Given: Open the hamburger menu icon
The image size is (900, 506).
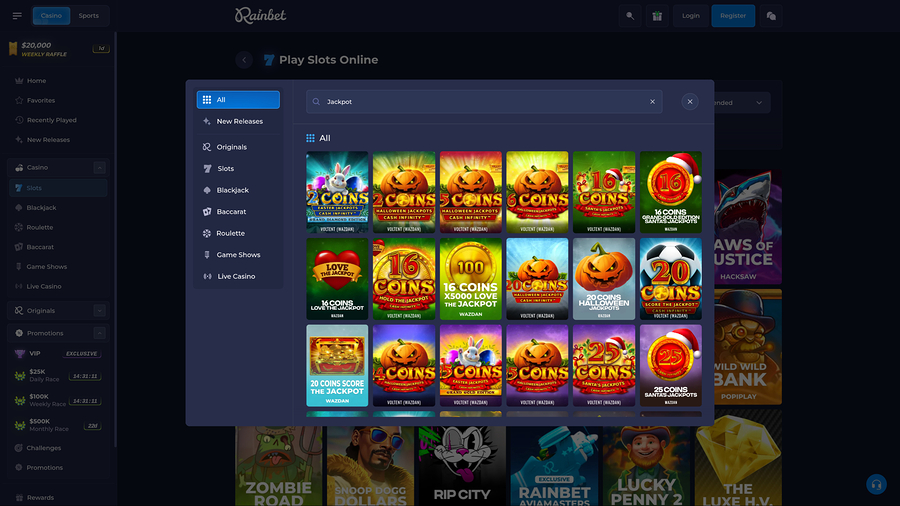Looking at the screenshot, I should point(17,15).
